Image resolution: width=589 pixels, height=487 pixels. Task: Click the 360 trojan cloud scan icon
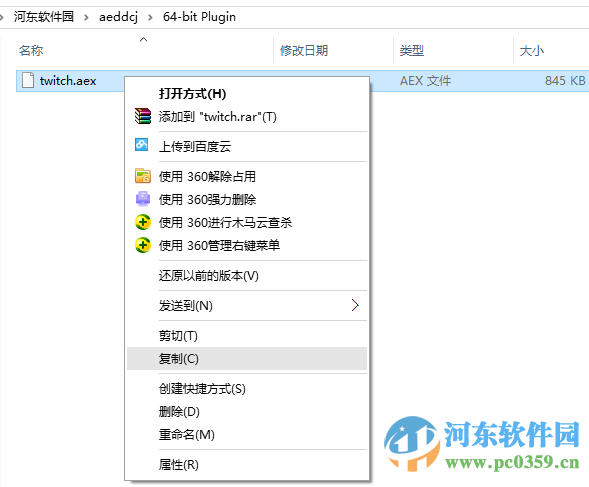coord(143,222)
